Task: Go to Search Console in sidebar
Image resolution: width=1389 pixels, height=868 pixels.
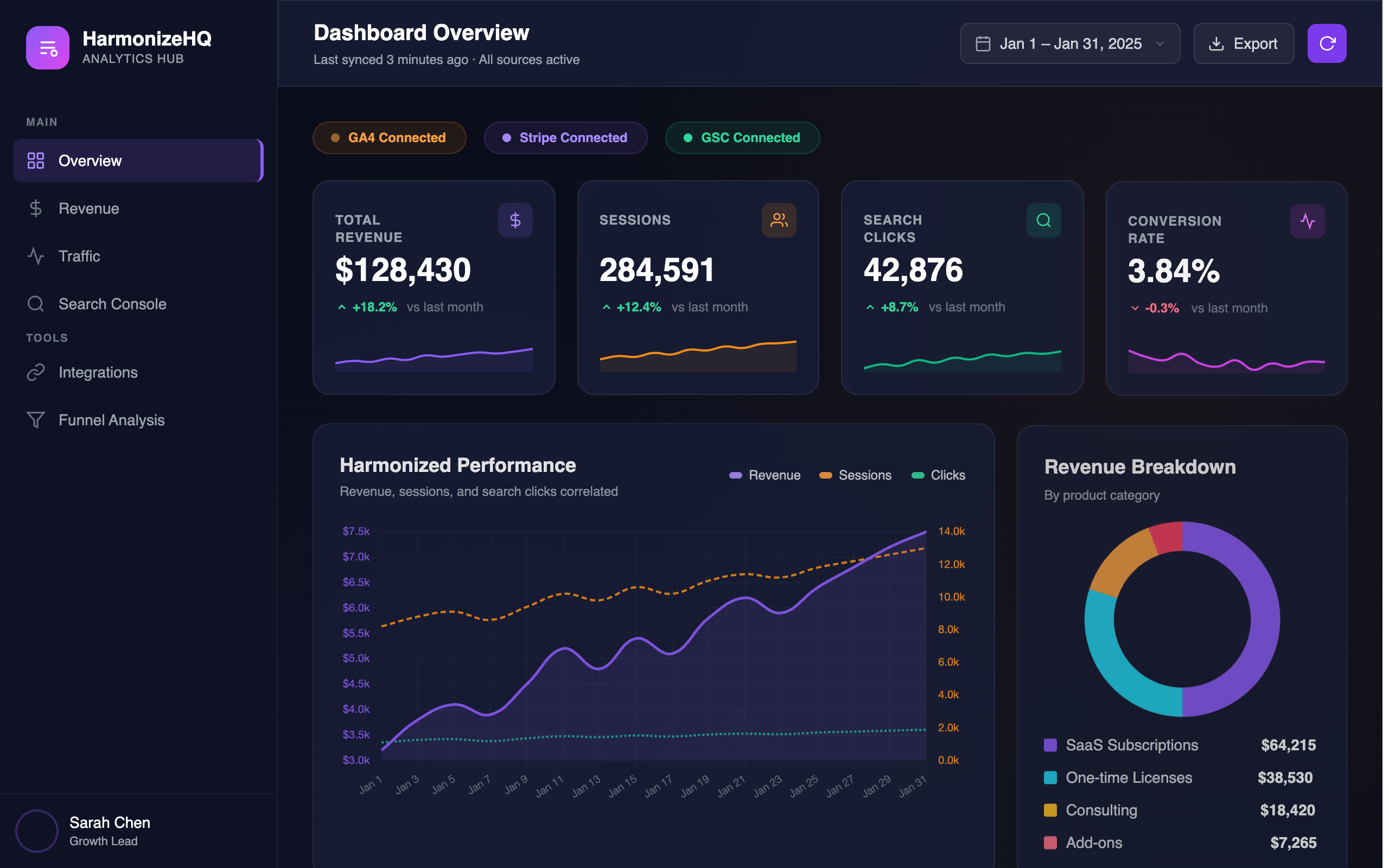Action: click(112, 304)
